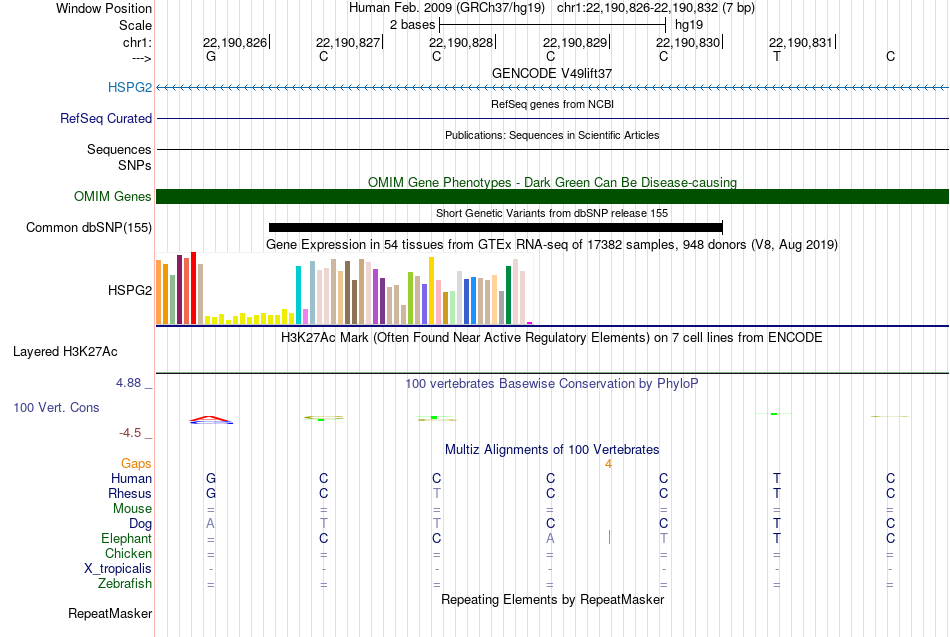
Task: Select the Mouse species label
Action: (132, 509)
